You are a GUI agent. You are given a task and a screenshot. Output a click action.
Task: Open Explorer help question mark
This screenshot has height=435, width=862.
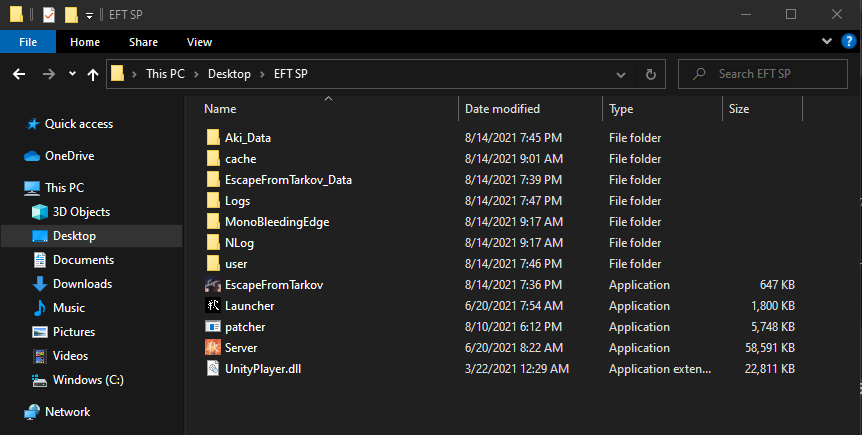point(849,41)
